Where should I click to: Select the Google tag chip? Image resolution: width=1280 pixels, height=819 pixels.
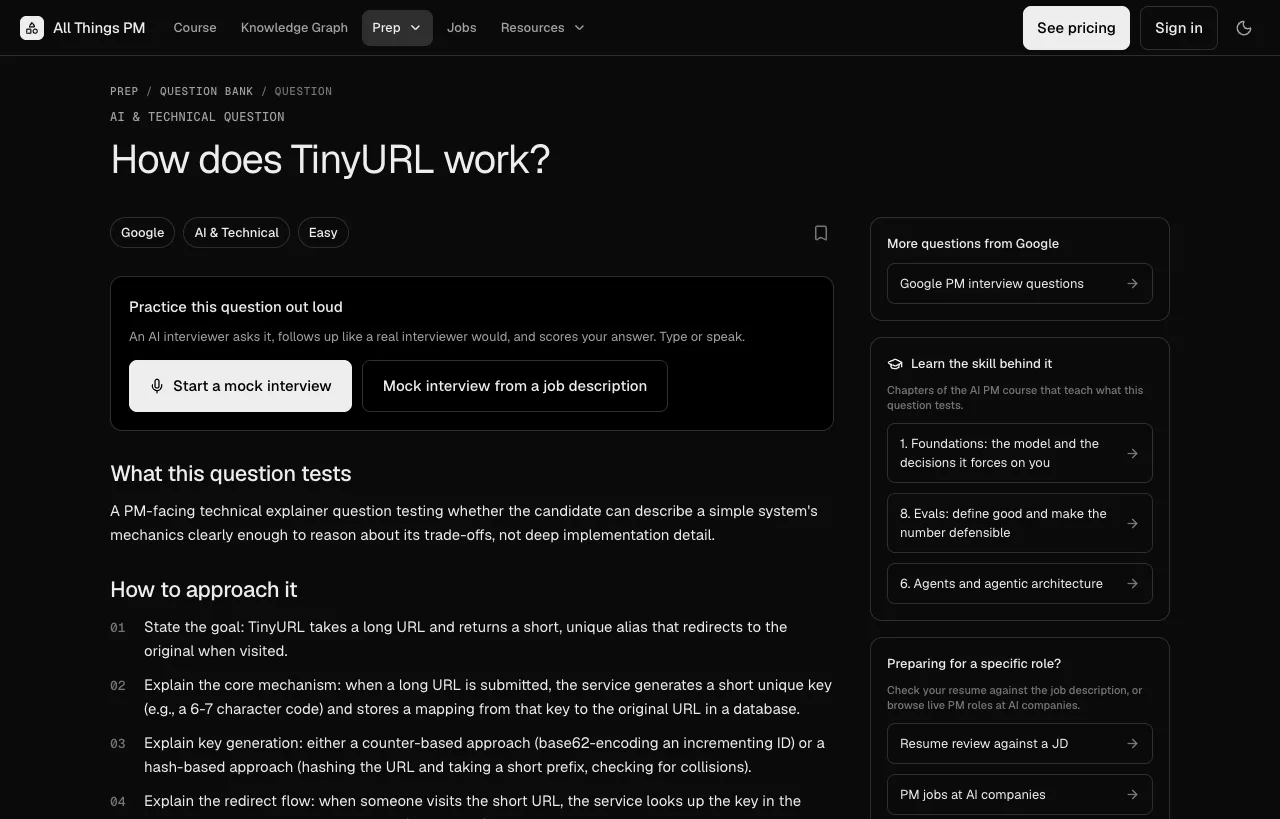(142, 233)
